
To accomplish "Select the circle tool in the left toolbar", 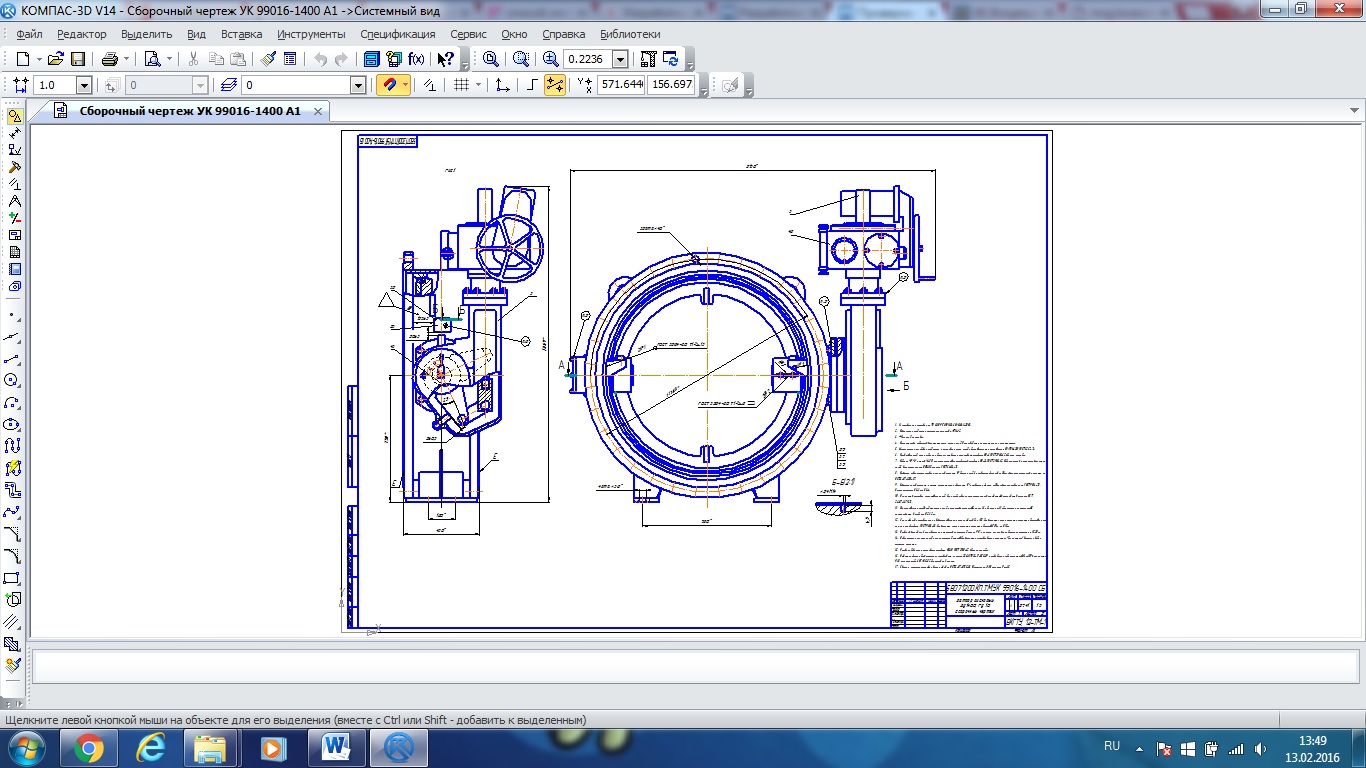I will [x=13, y=380].
